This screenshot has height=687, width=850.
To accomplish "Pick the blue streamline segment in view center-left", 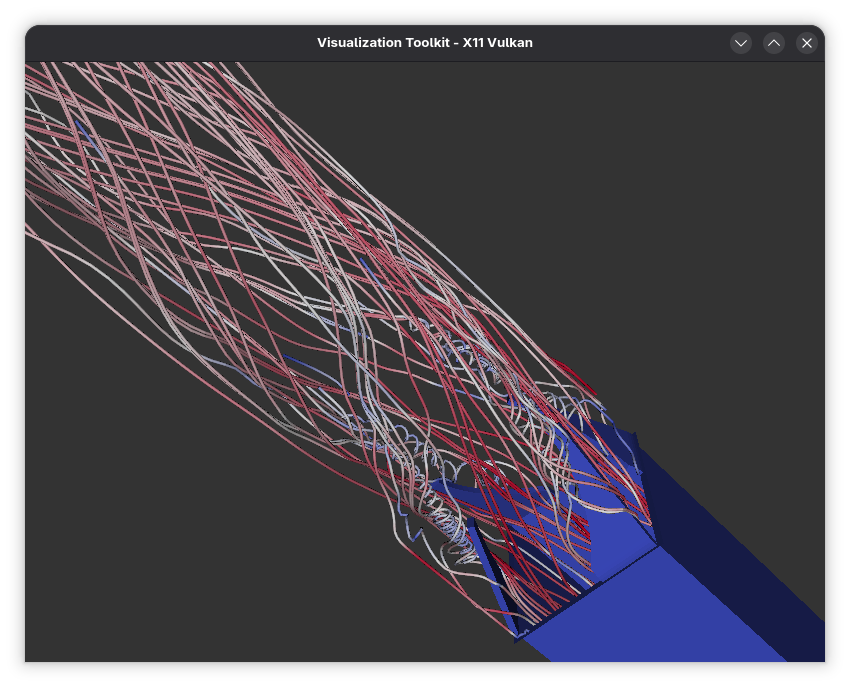I will click(300, 362).
